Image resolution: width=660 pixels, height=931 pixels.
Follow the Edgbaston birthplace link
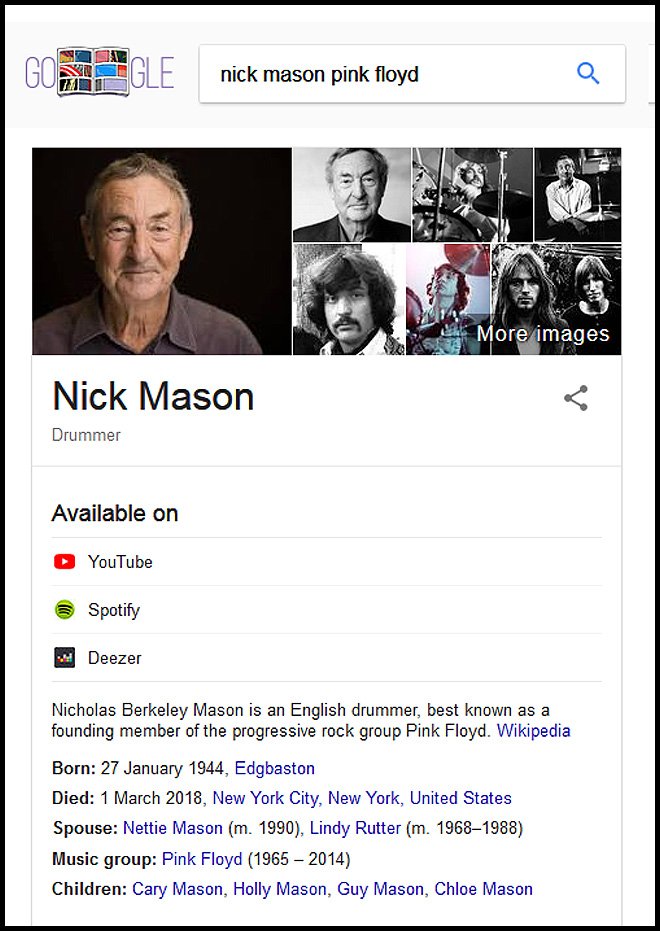pyautogui.click(x=275, y=768)
